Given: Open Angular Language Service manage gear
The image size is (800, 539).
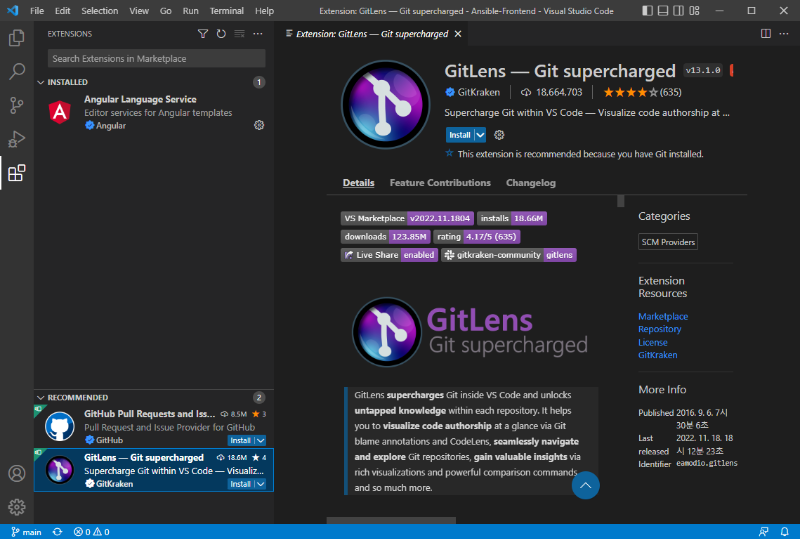Looking at the screenshot, I should coord(259,125).
